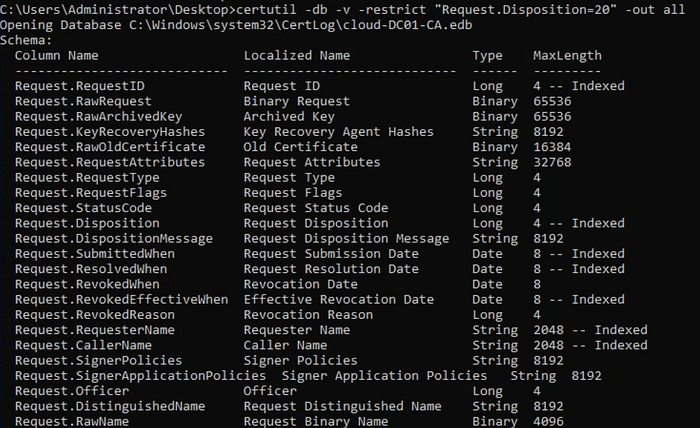This screenshot has height=428, width=700.
Task: Select the Request.StatusCode entry
Action: click(83, 208)
